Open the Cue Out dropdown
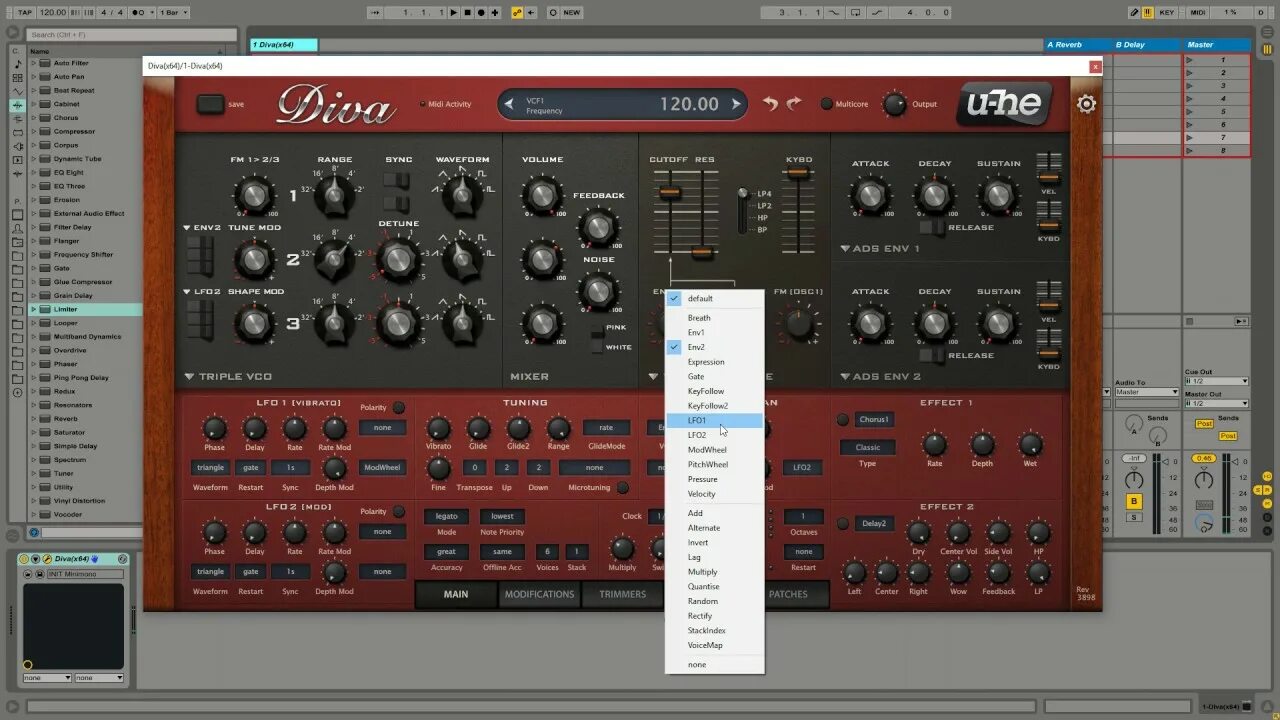This screenshot has width=1280, height=720. click(x=1216, y=381)
